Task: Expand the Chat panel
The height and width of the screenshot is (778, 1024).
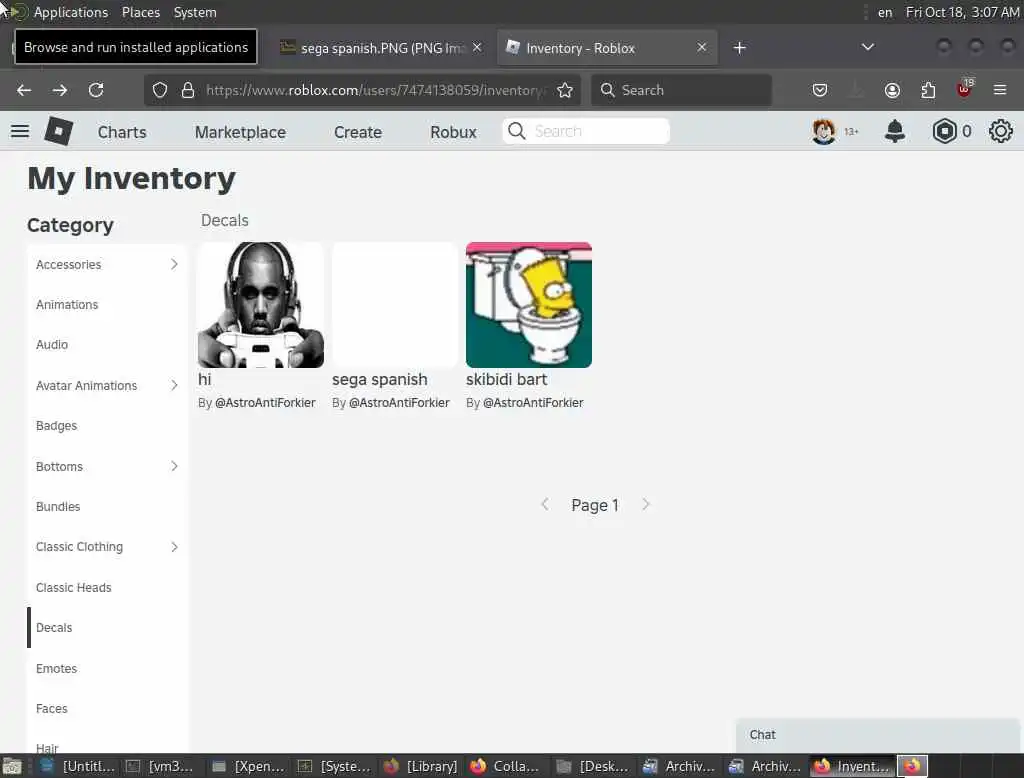Action: (x=876, y=735)
